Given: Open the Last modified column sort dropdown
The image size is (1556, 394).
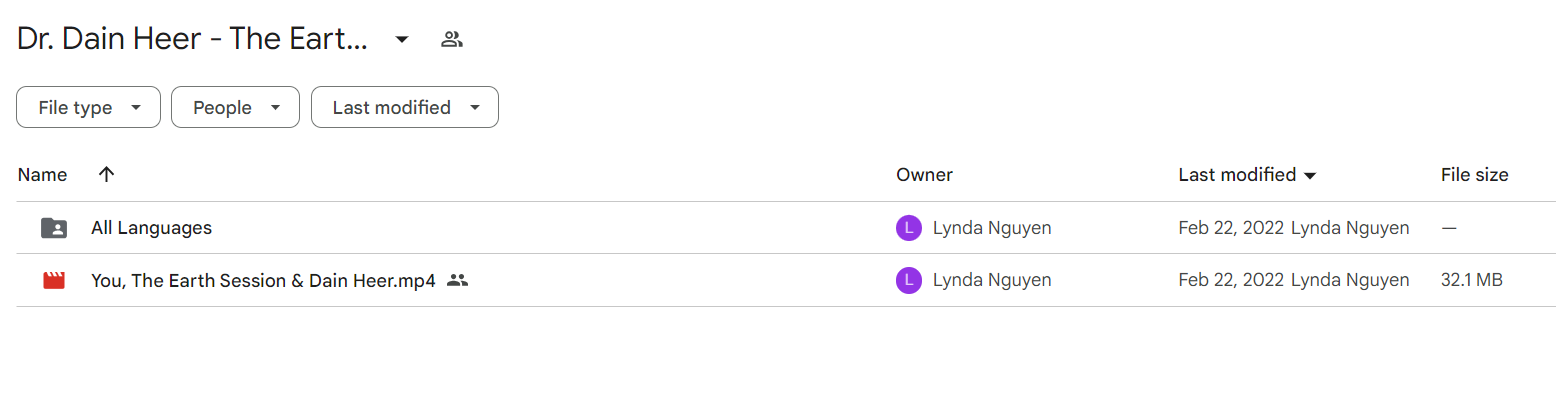Looking at the screenshot, I should 1310,176.
